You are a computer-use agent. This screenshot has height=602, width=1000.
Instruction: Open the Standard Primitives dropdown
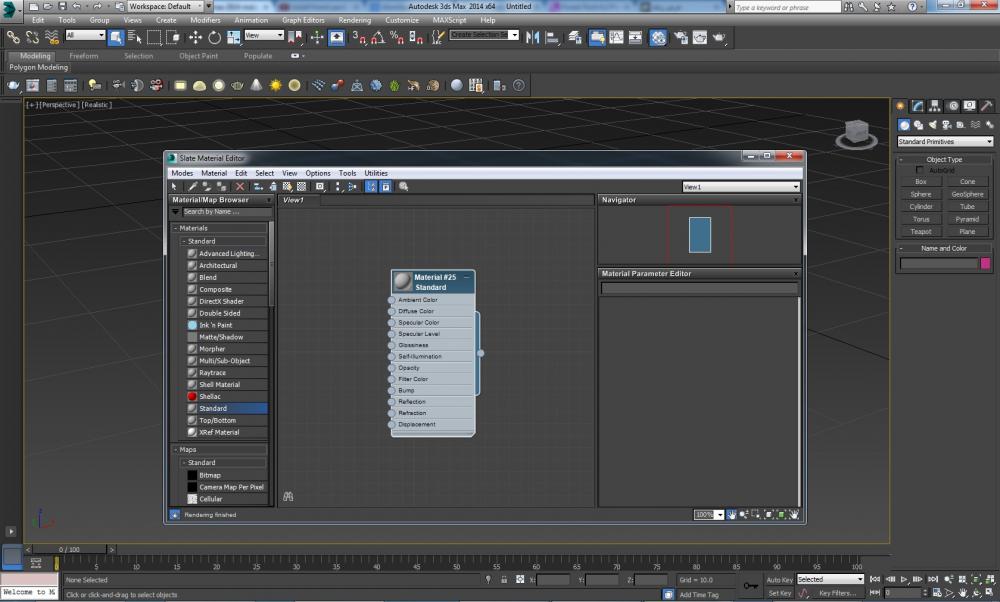point(945,142)
